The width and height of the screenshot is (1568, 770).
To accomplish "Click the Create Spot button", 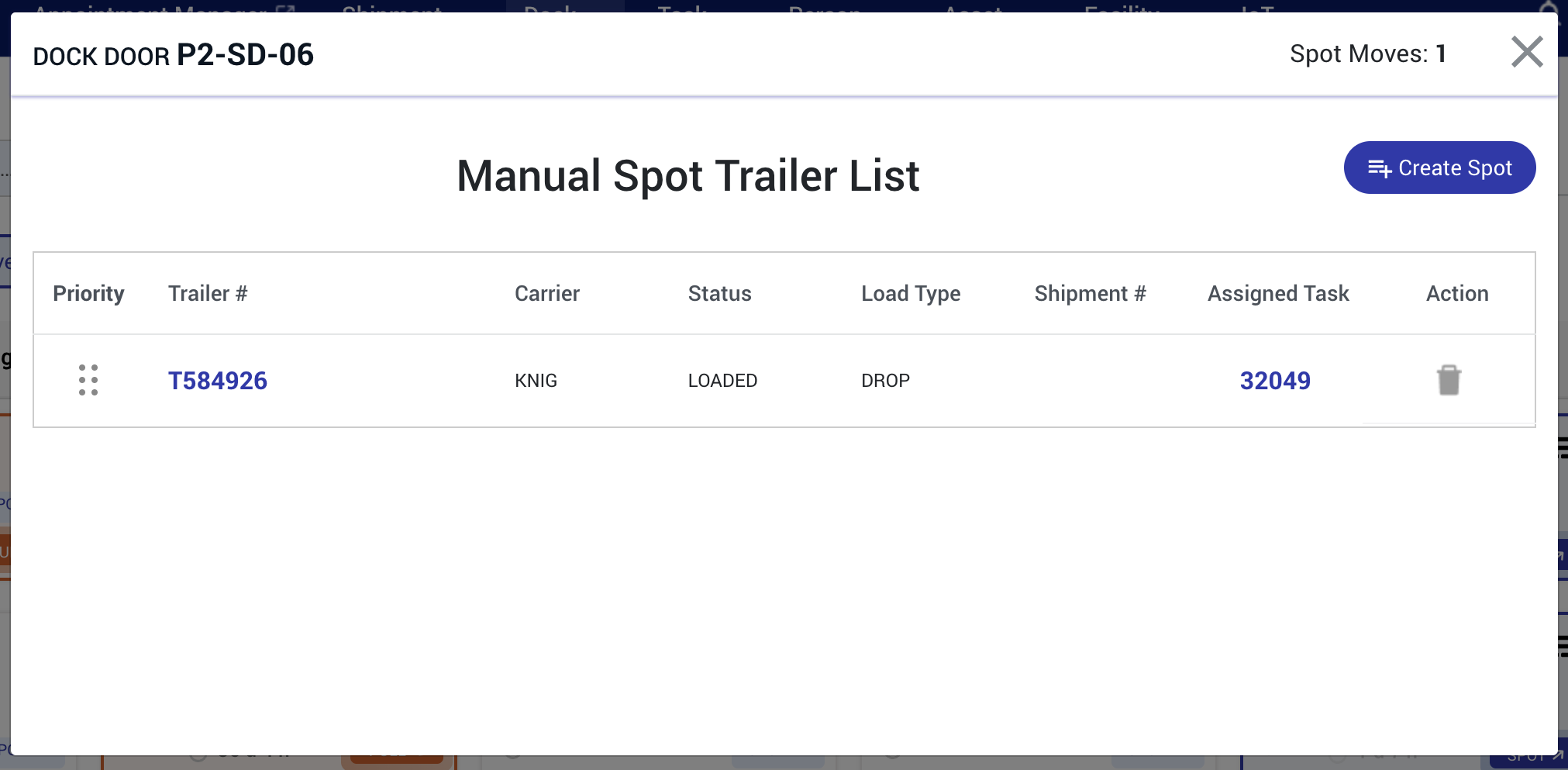I will coord(1439,167).
